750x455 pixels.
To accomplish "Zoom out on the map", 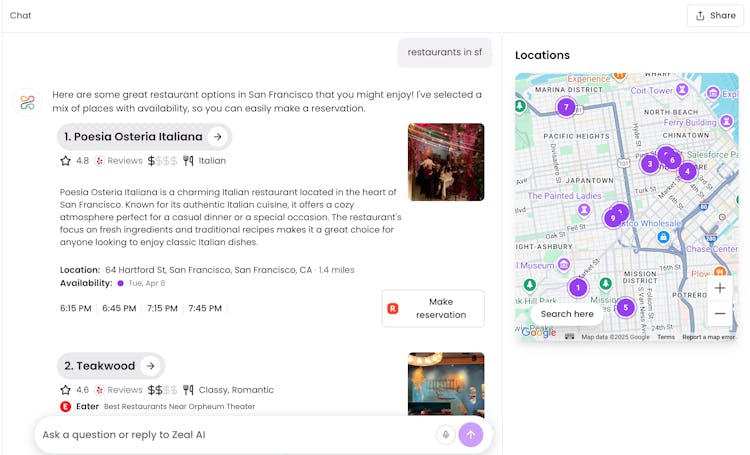I will click(719, 314).
